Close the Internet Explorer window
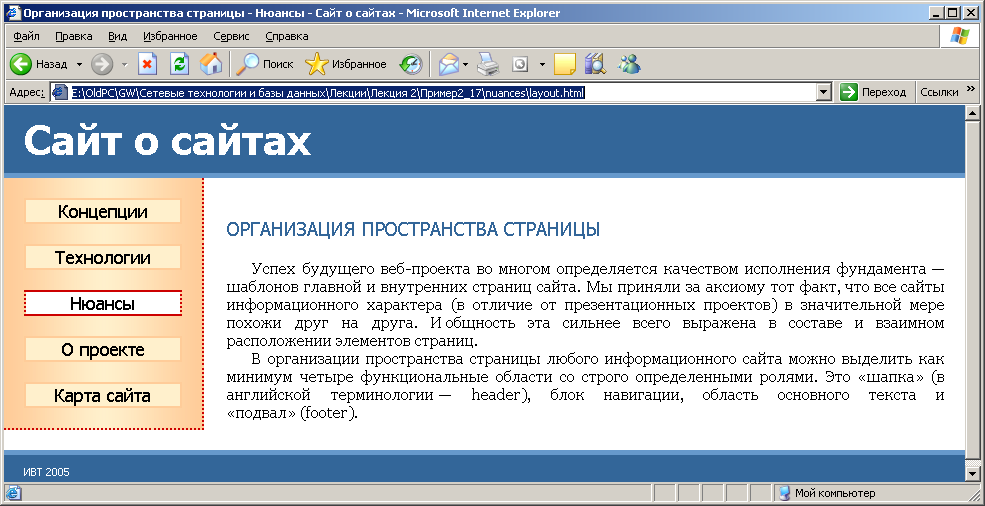985x506 pixels. pos(971,13)
